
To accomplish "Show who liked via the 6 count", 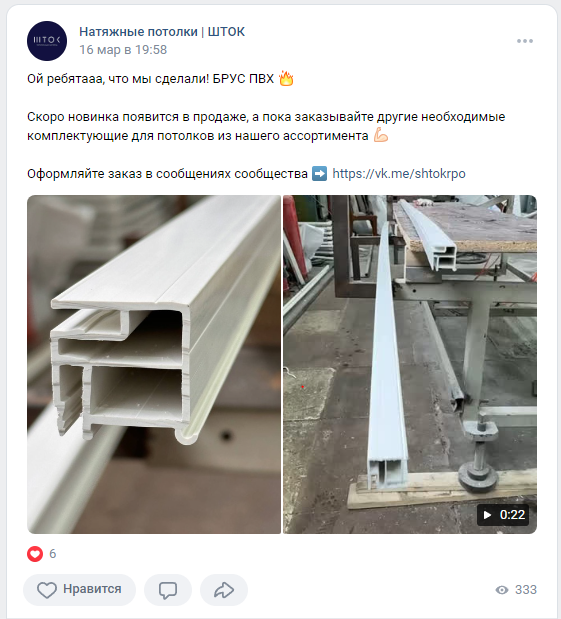I will (x=53, y=554).
